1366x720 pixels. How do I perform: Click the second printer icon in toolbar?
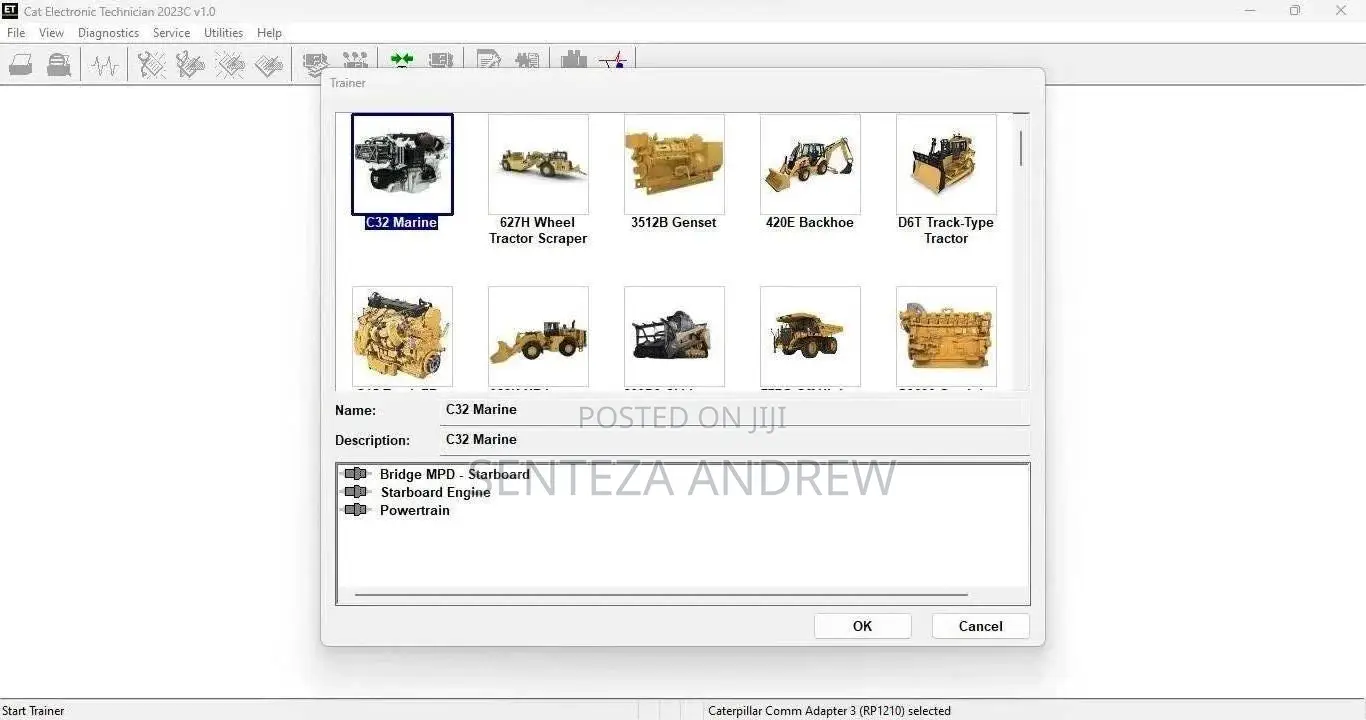point(59,65)
